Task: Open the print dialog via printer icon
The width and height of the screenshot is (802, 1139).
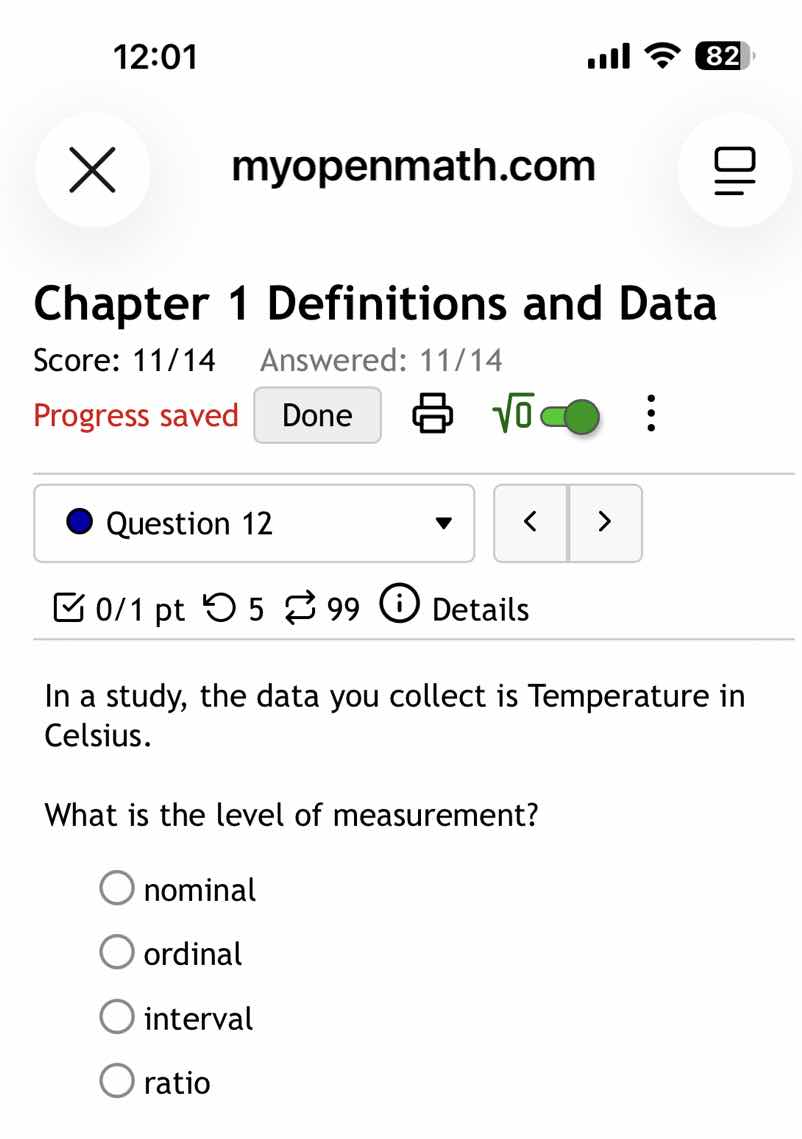Action: point(432,412)
